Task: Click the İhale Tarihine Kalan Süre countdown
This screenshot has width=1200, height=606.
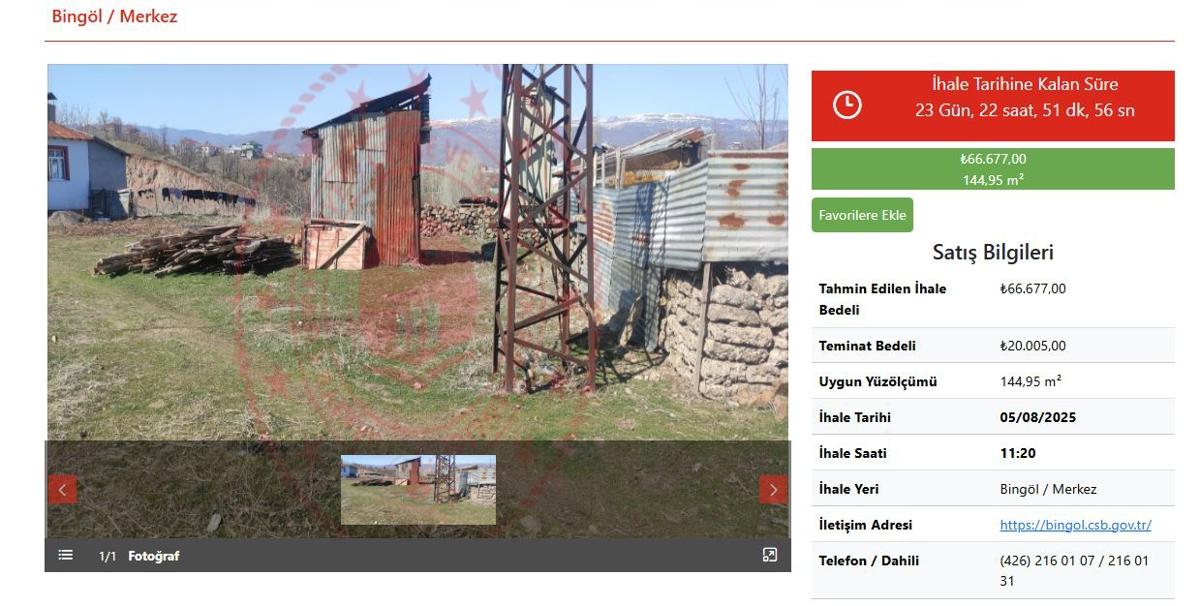Action: [1025, 97]
